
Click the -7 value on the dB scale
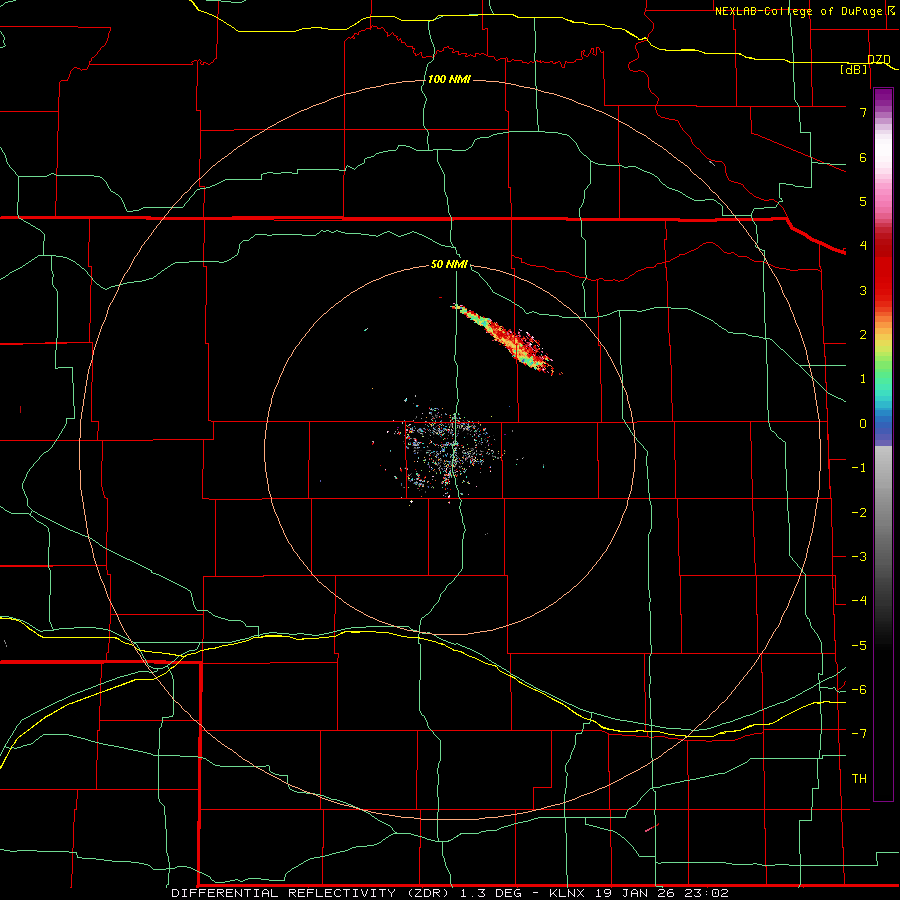(859, 734)
